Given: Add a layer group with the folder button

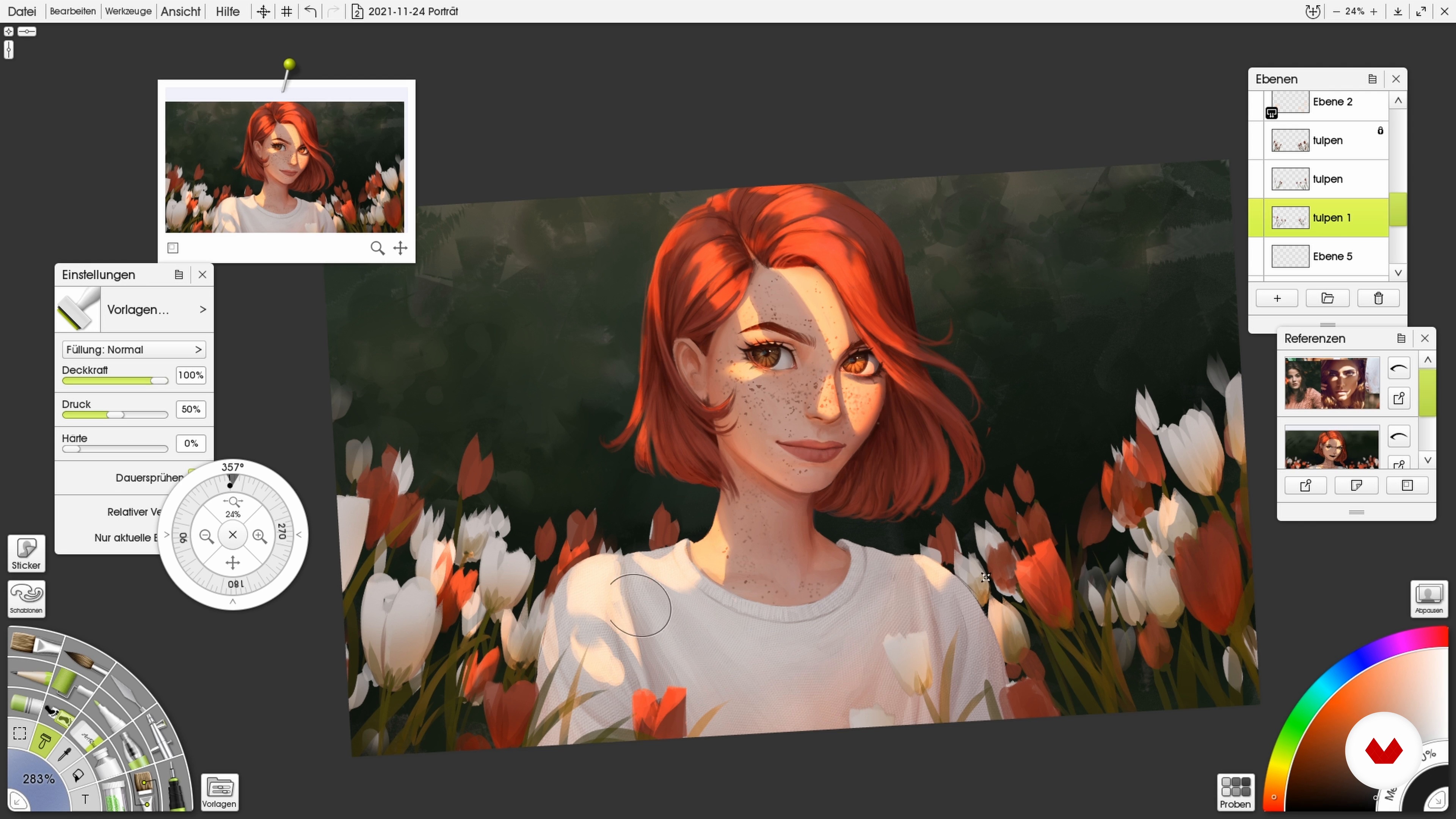Looking at the screenshot, I should coord(1328,298).
